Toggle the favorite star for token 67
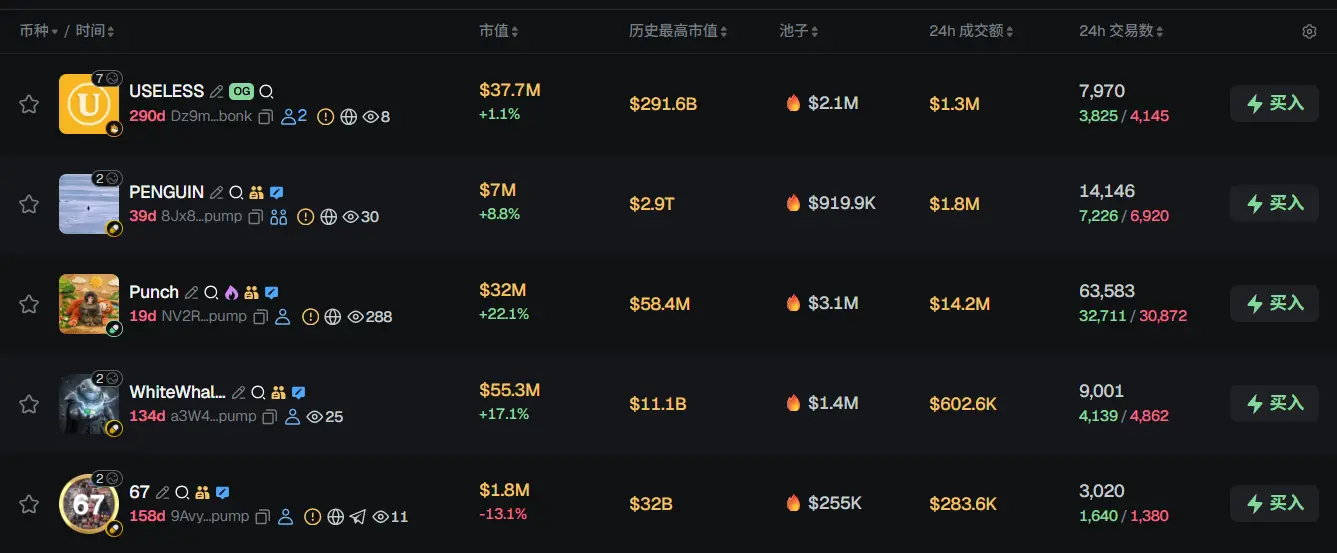 [29, 504]
